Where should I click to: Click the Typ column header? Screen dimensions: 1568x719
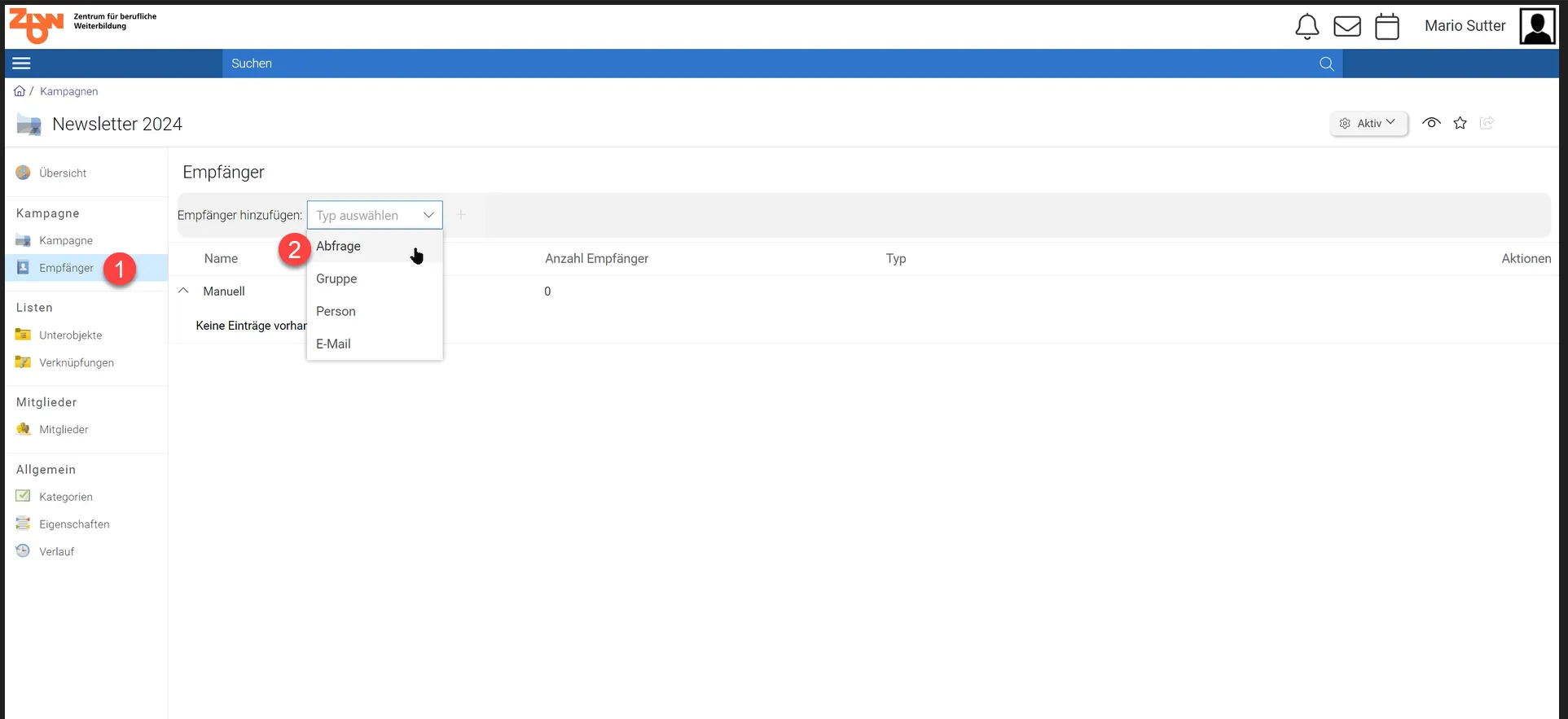(896, 258)
